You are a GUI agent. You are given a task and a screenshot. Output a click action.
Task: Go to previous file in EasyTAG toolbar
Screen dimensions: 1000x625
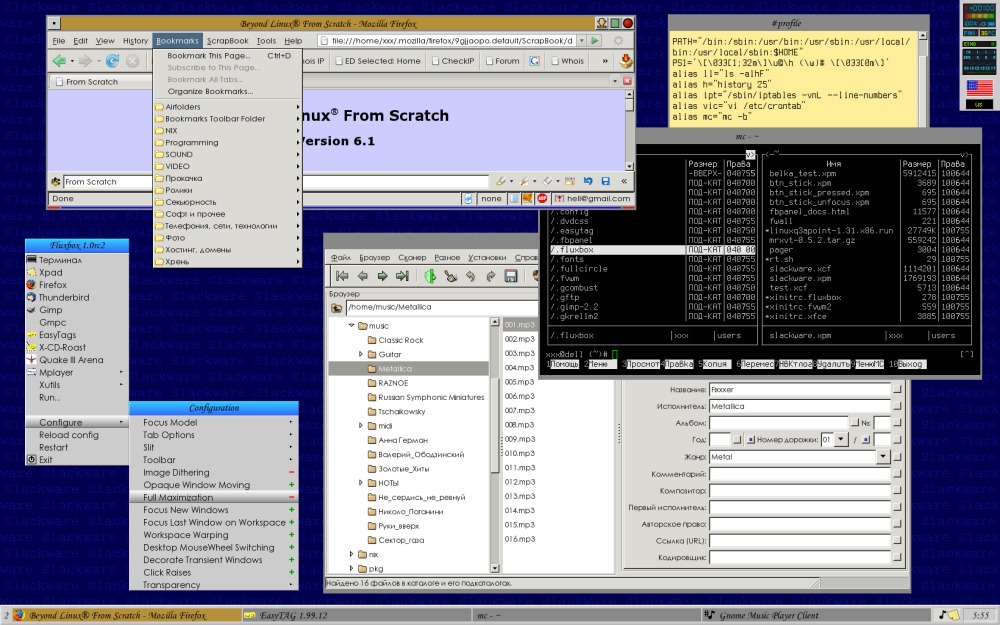pyautogui.click(x=362, y=276)
